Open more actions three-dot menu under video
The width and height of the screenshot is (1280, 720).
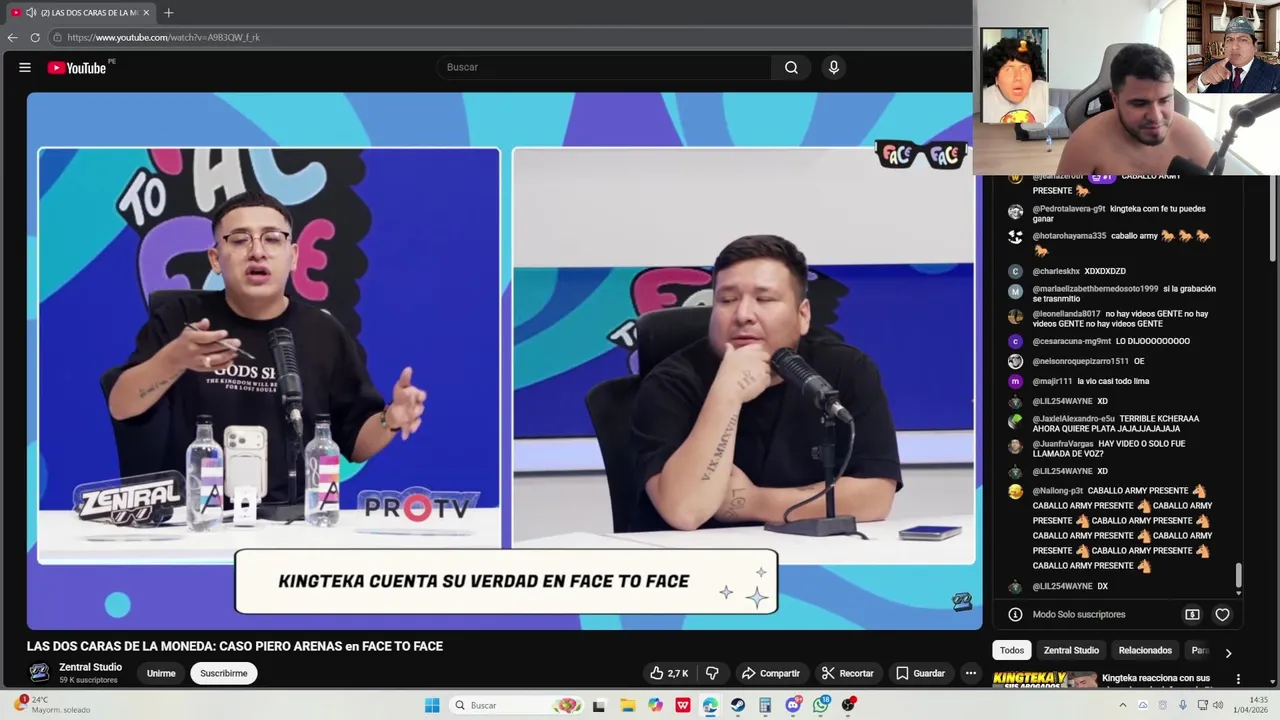coord(970,673)
